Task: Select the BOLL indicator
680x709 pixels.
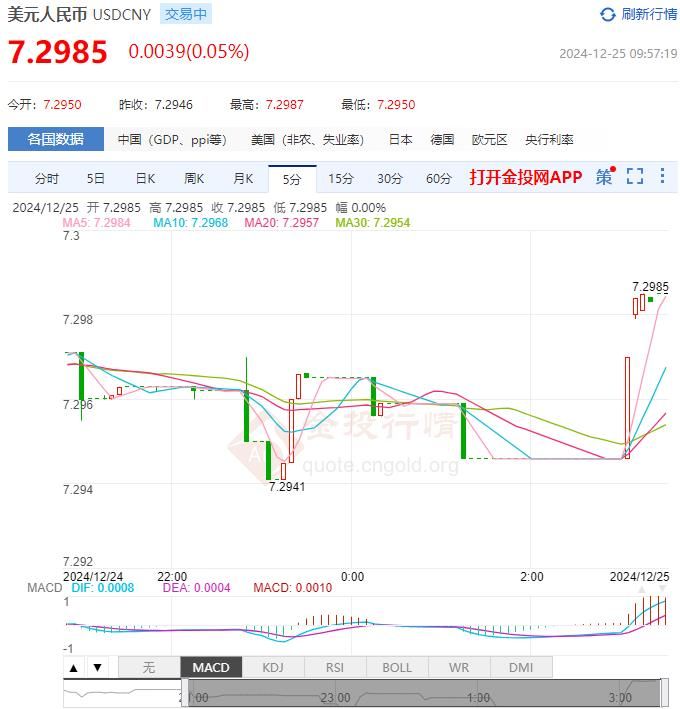Action: pos(397,668)
